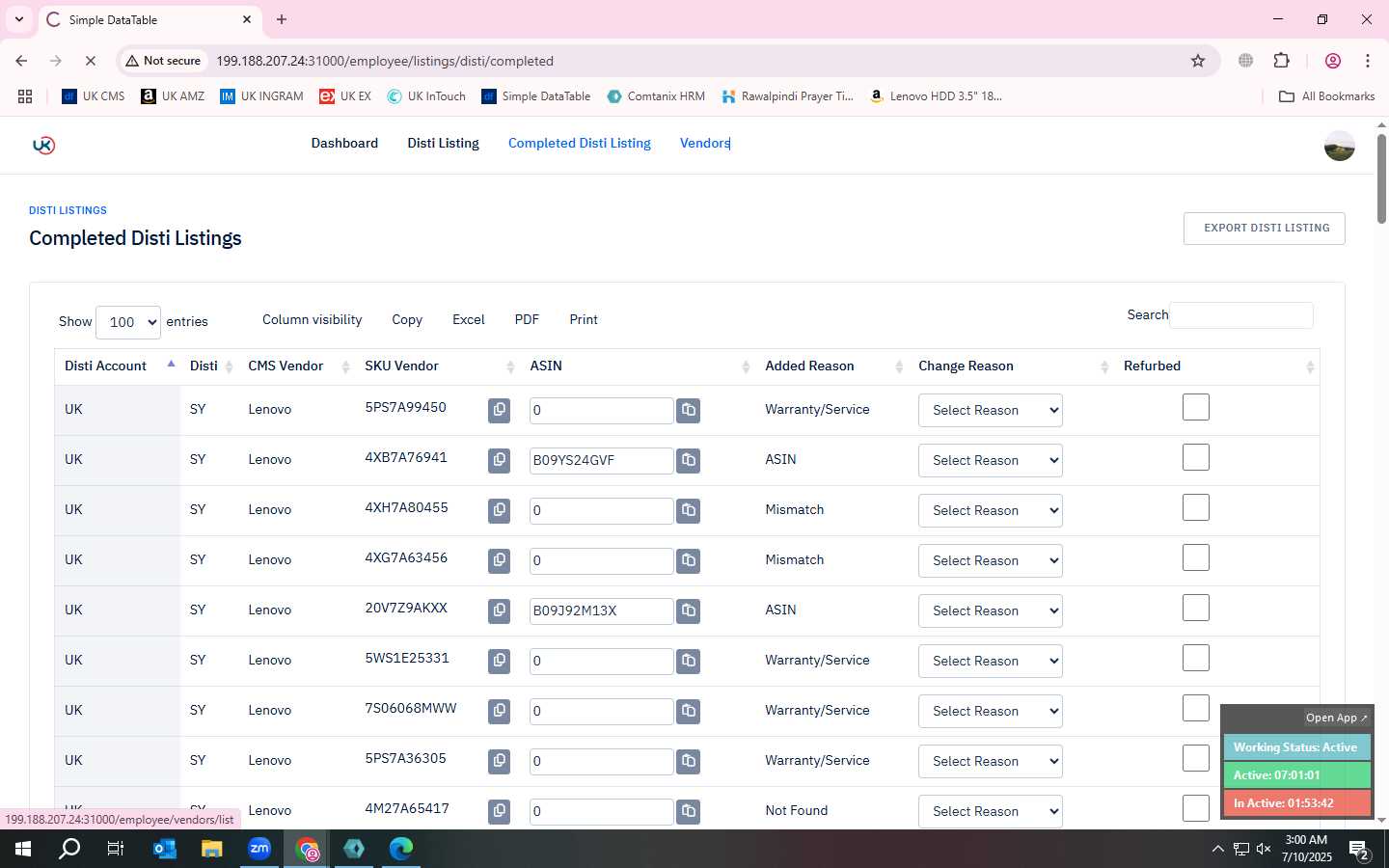
Task: Tick Refurbed checkbox for 5WS1E25331
Action: coord(1195,658)
